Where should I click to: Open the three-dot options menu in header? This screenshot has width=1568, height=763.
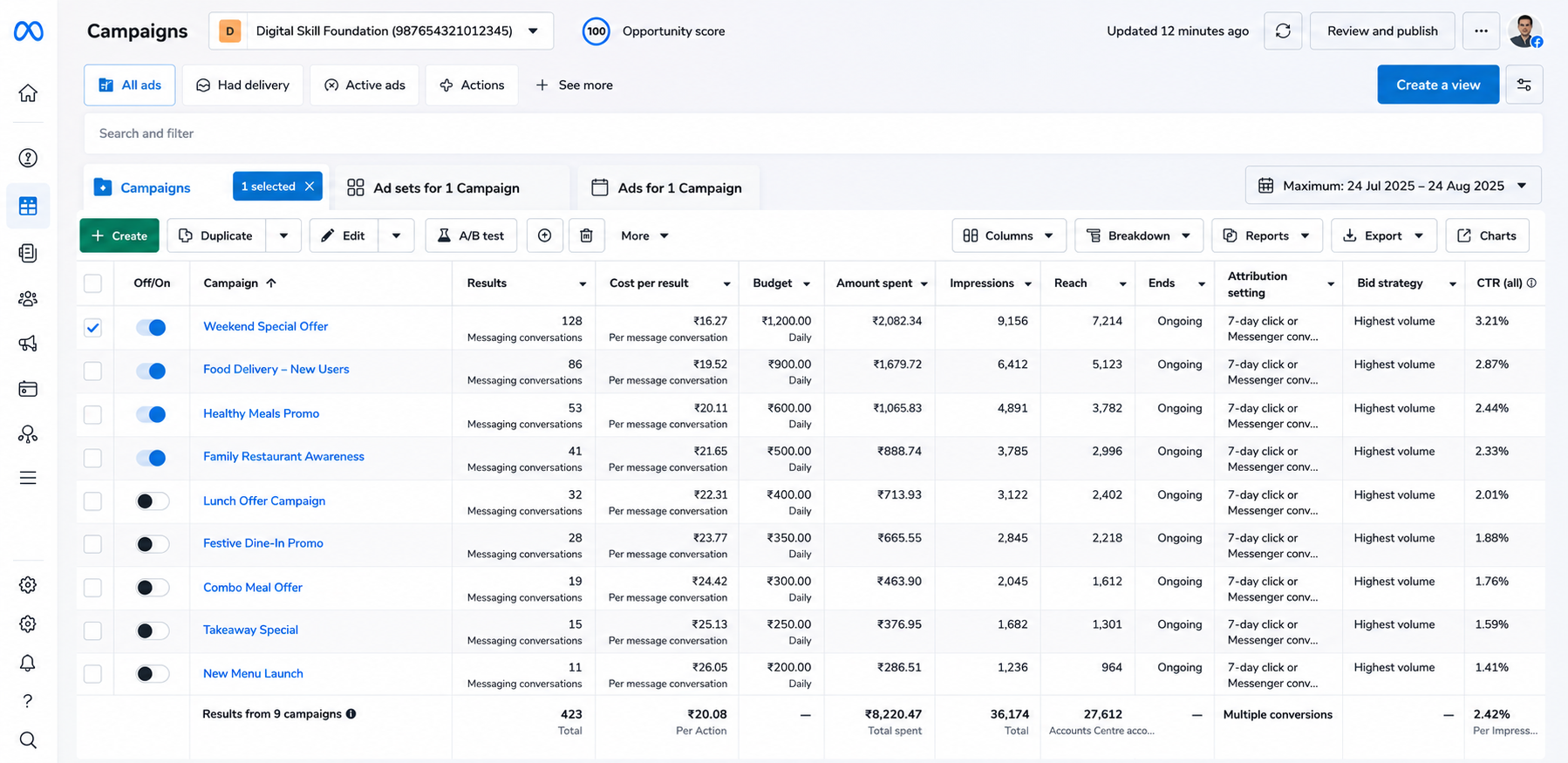click(x=1481, y=31)
